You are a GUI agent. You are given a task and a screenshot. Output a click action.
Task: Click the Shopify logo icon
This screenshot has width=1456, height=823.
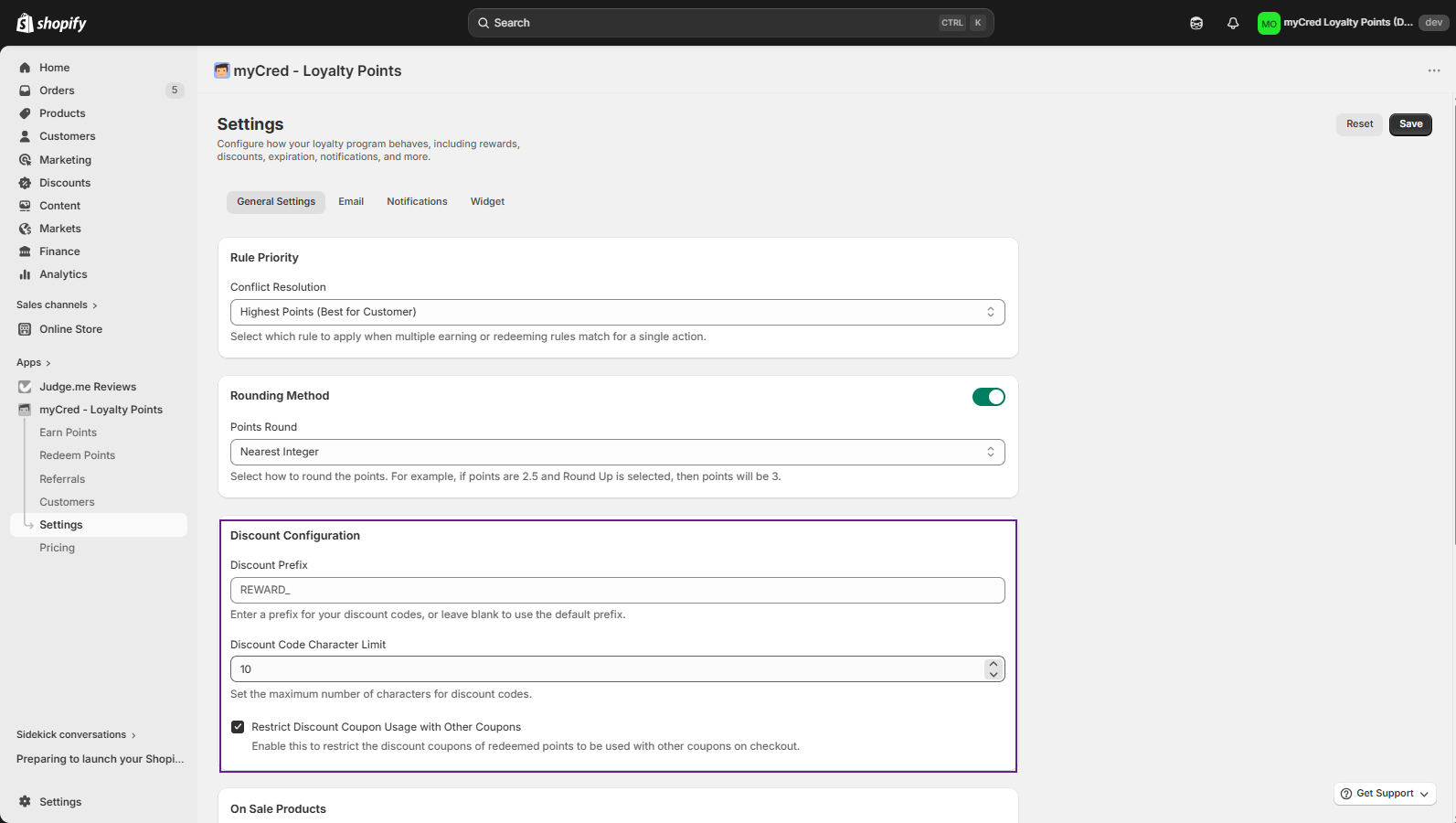point(26,23)
